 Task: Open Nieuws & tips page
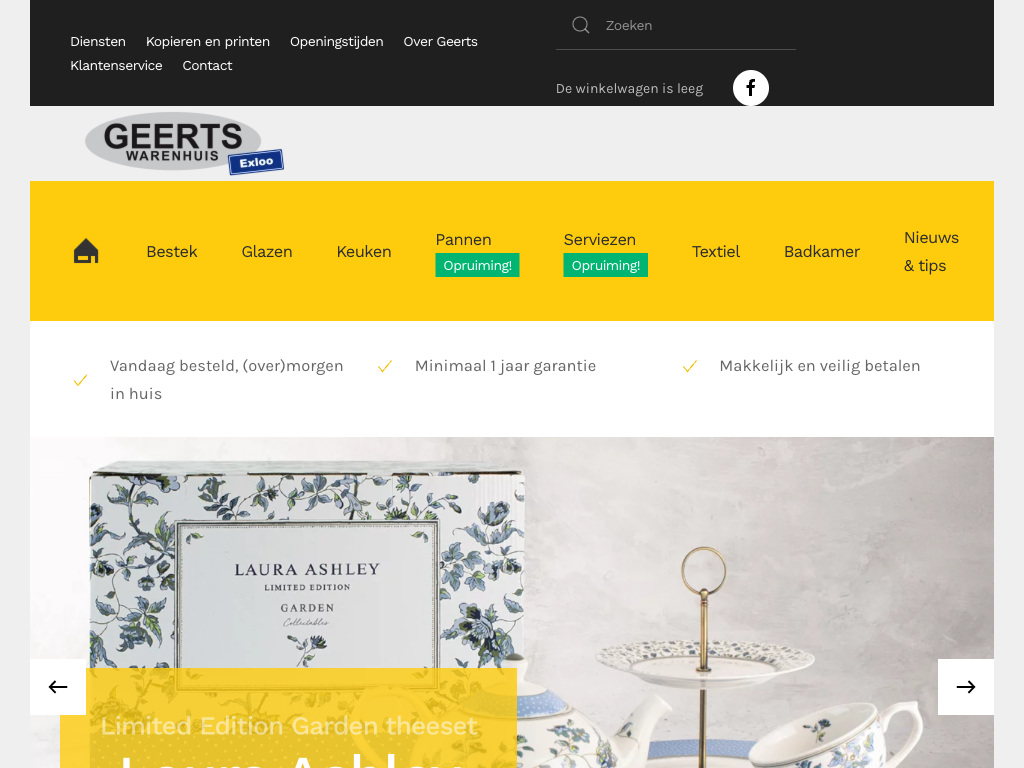pyautogui.click(x=931, y=251)
